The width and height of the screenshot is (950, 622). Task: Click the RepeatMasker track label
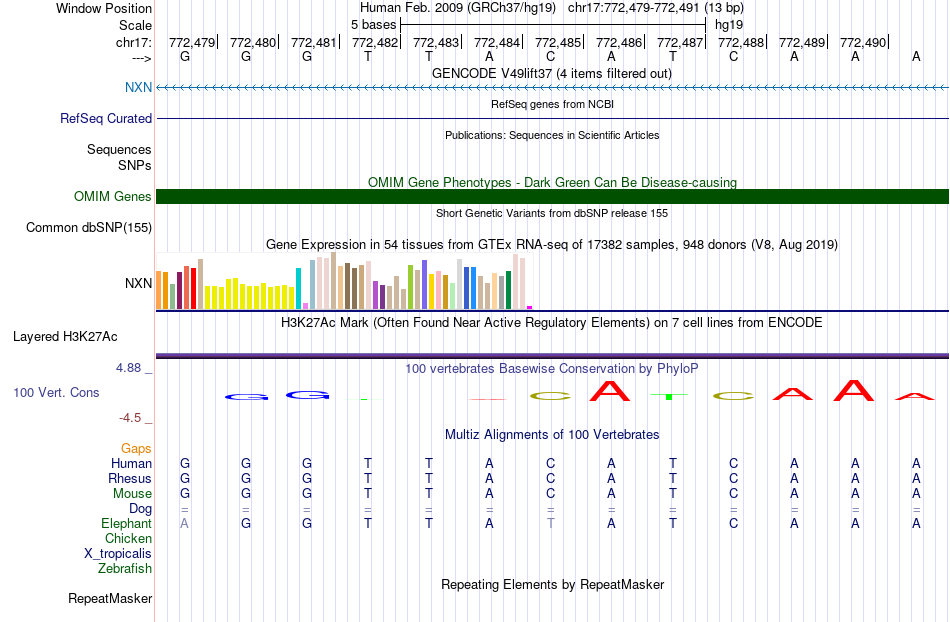(110, 598)
